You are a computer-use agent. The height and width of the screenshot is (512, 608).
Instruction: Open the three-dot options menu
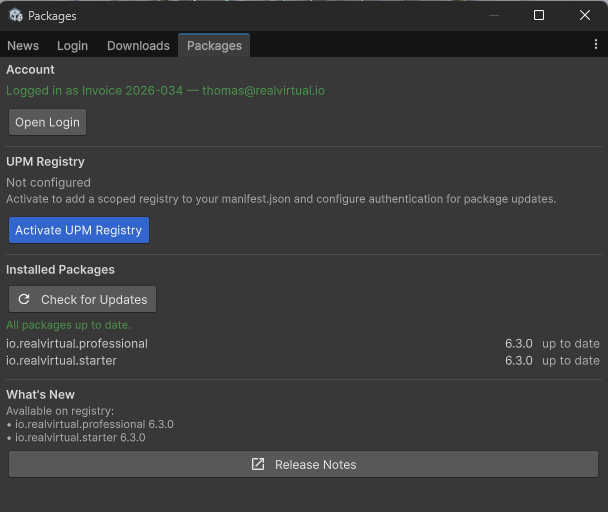(x=596, y=45)
